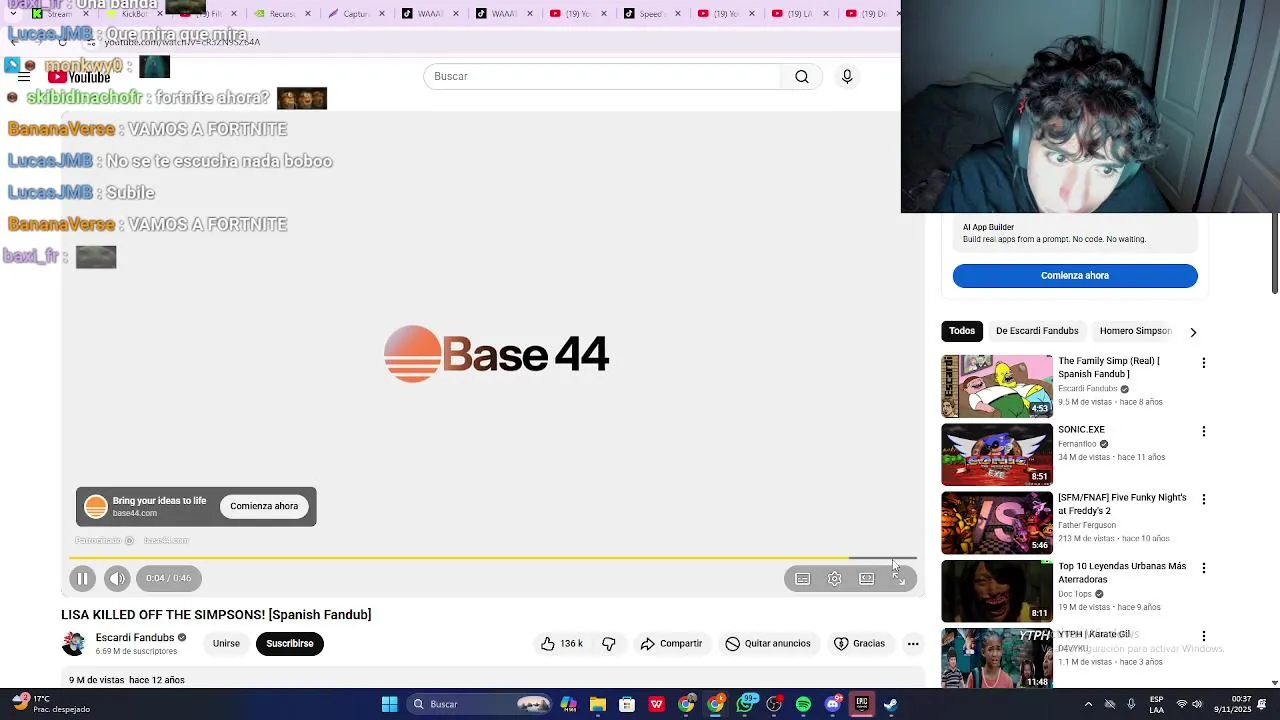Open options menu for Top 10 Leyendas
The width and height of the screenshot is (1280, 720).
[x=1204, y=568]
